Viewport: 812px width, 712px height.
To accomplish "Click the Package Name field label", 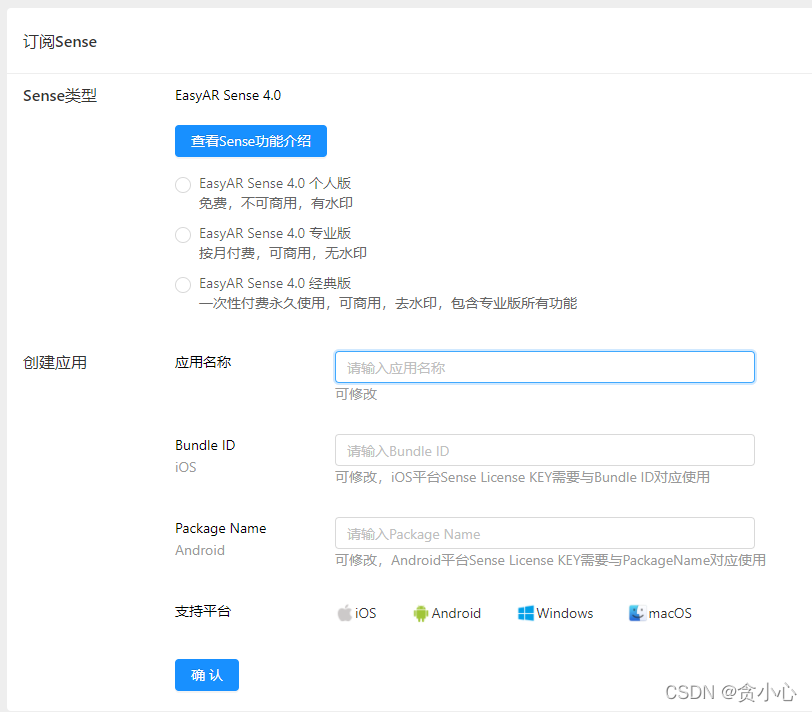I will (221, 528).
